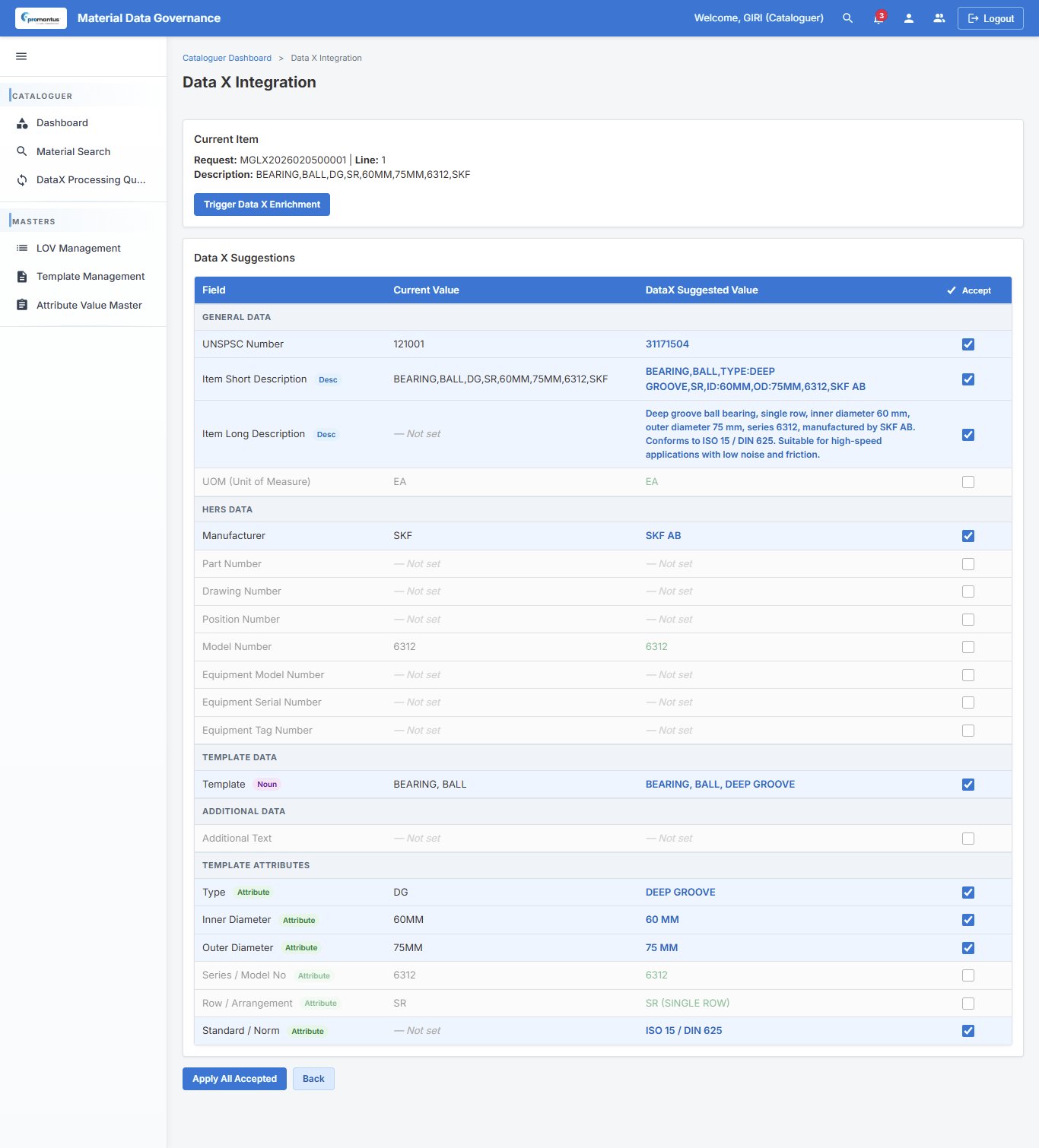Click the Dashboard icon in sidebar
1039x1148 pixels.
coord(22,123)
